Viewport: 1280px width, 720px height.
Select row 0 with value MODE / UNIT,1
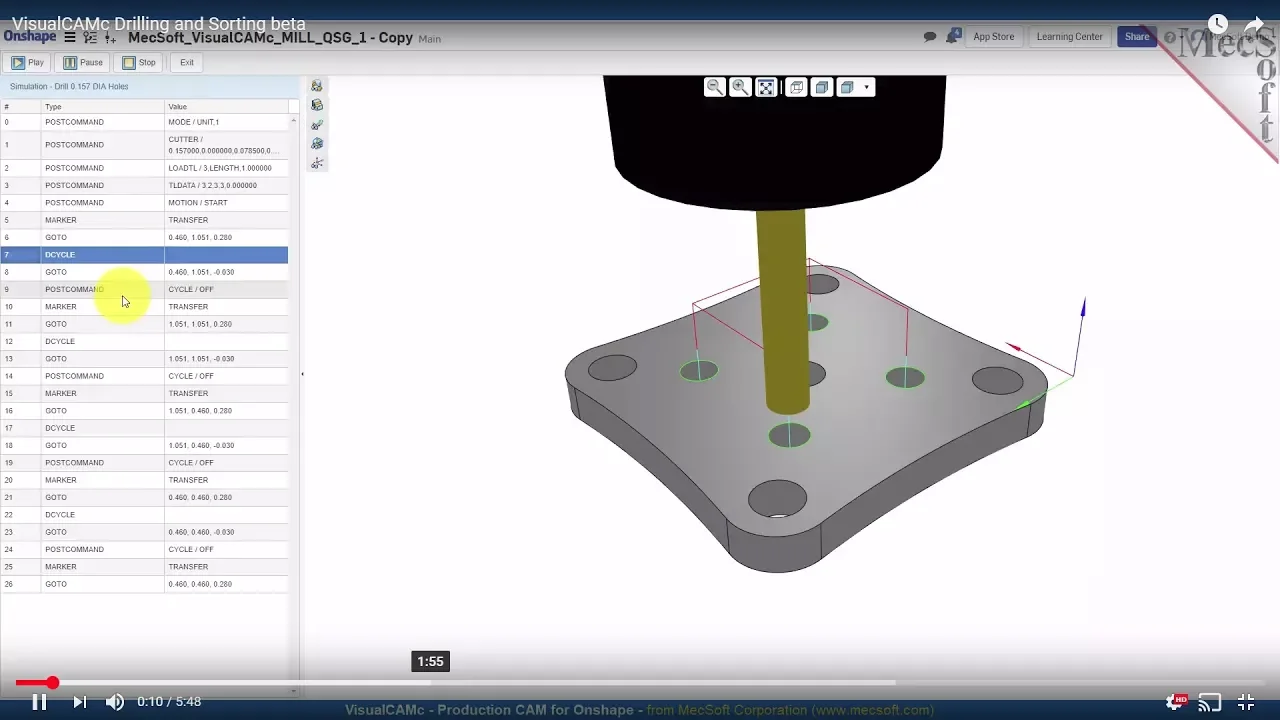click(x=144, y=122)
